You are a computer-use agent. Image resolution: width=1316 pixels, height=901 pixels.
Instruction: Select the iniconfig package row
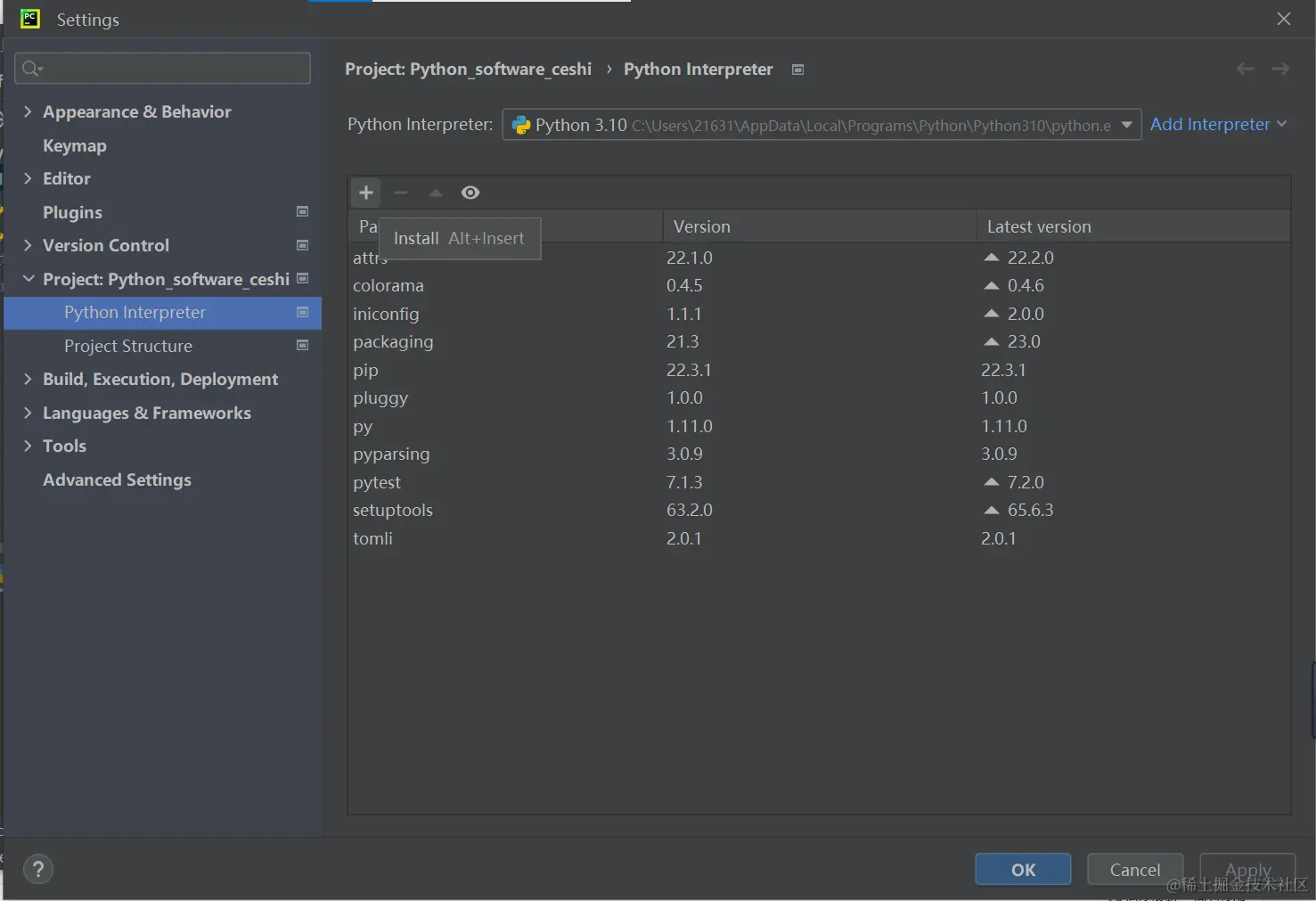[x=819, y=314]
